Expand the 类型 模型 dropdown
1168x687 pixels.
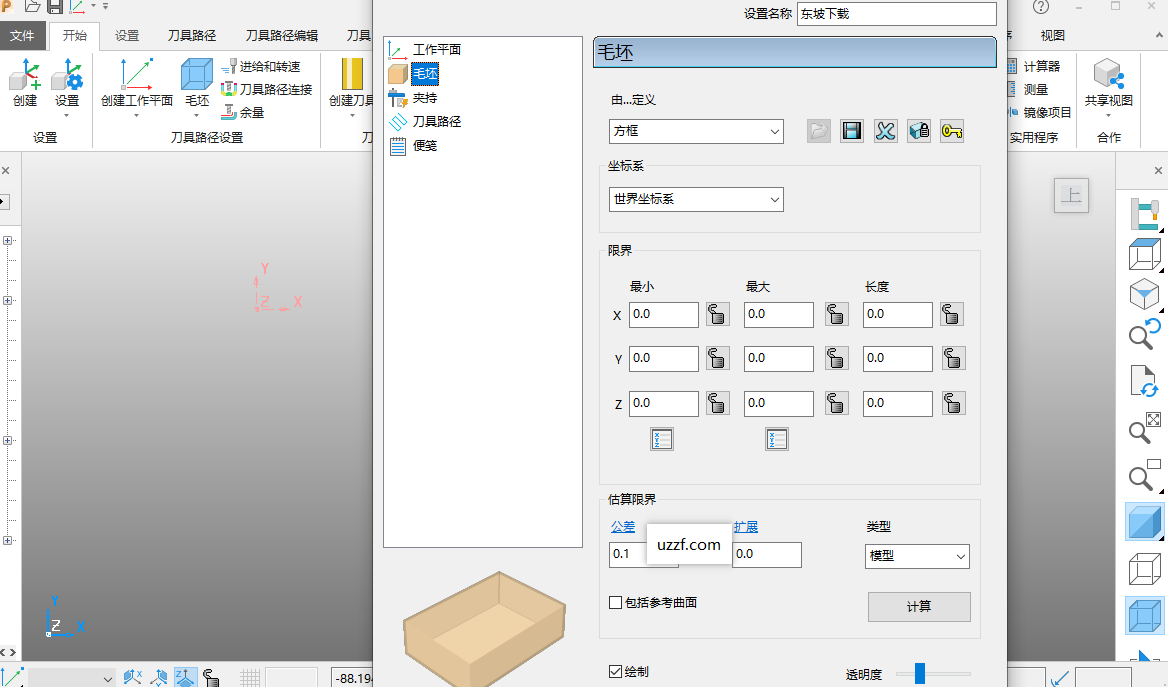pyautogui.click(x=917, y=556)
